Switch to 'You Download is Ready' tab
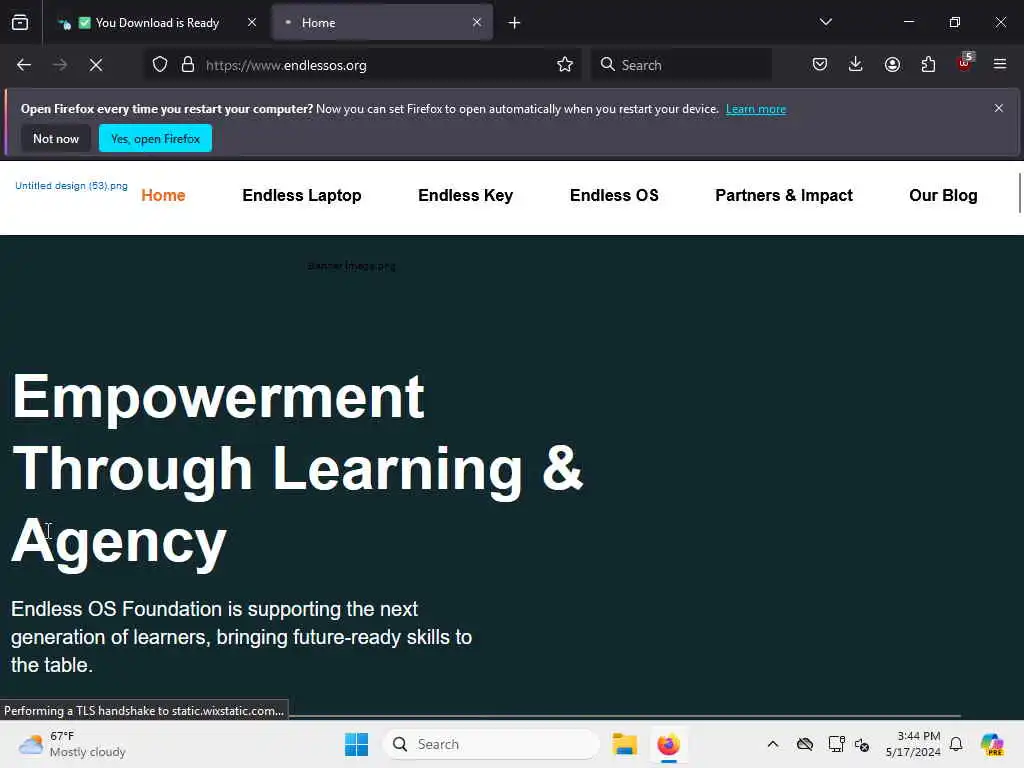Image resolution: width=1024 pixels, height=768 pixels. pyautogui.click(x=157, y=23)
